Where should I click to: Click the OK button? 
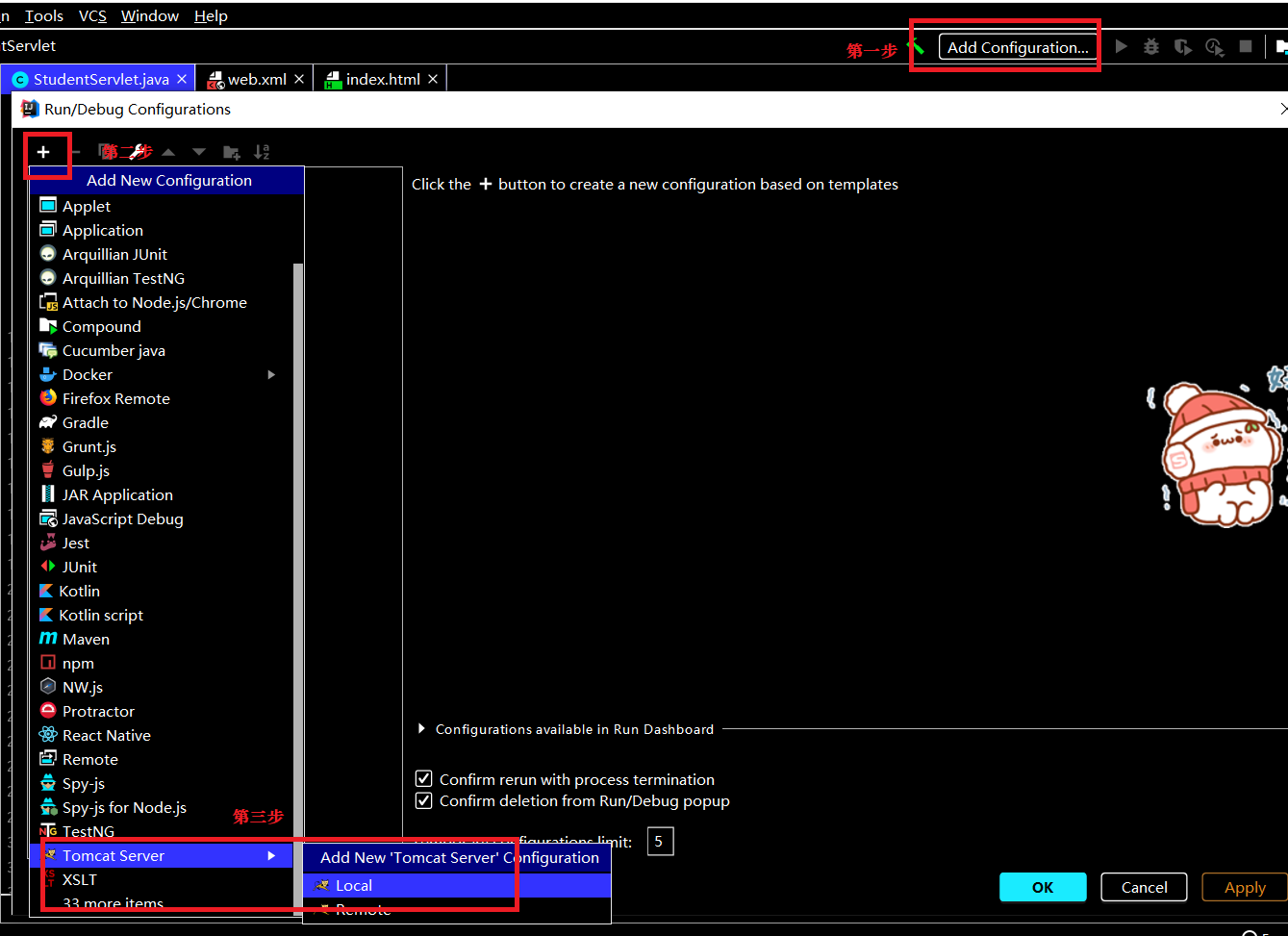coord(1043,887)
